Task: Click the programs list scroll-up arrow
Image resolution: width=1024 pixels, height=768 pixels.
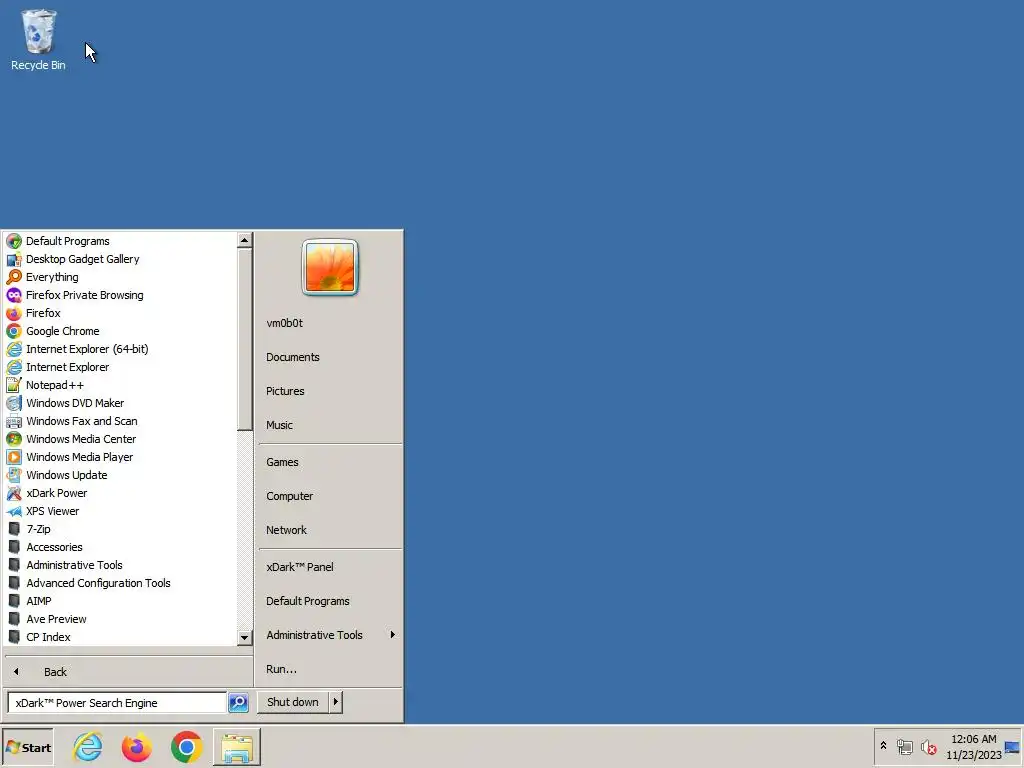Action: tap(244, 240)
